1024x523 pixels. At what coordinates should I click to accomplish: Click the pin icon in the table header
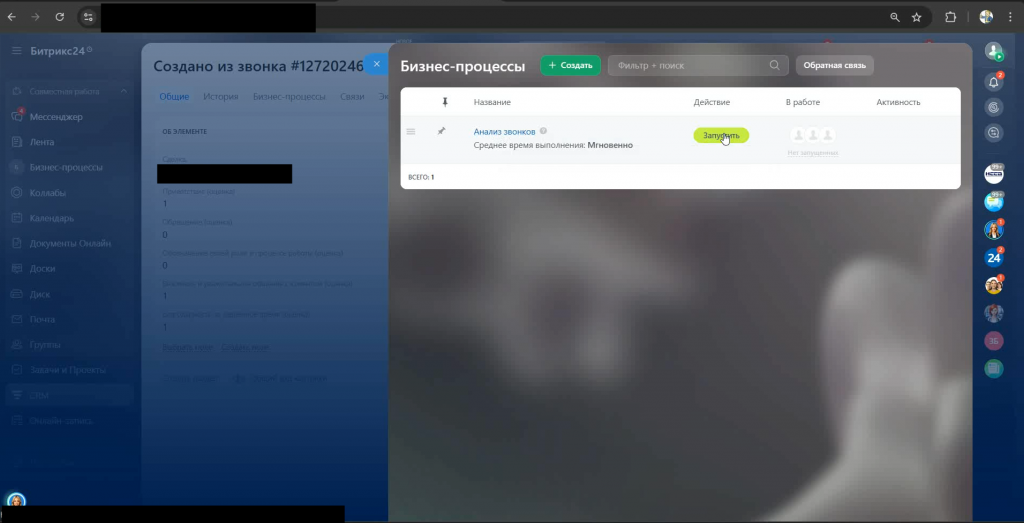pyautogui.click(x=445, y=102)
